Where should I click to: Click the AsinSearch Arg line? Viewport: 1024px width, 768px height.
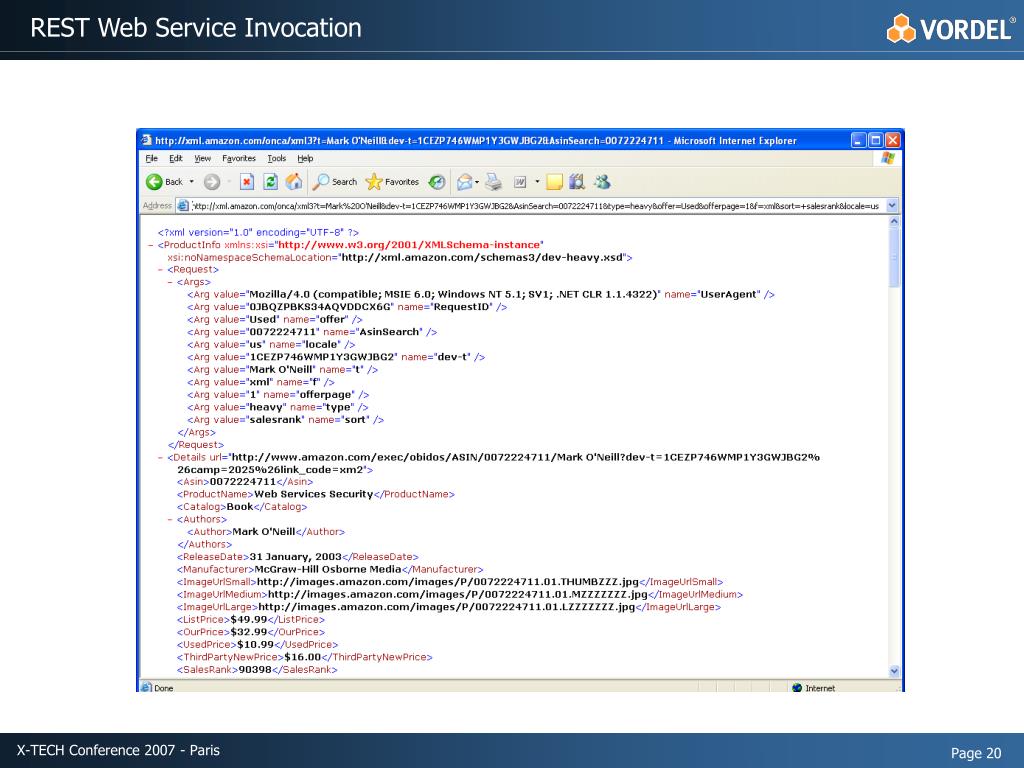[312, 332]
